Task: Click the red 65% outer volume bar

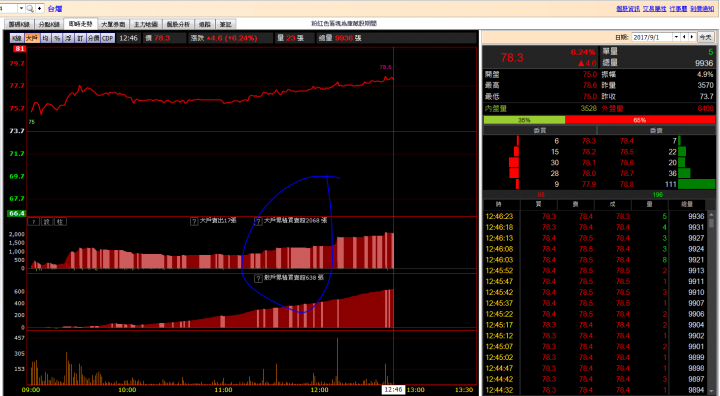Action: coord(640,120)
